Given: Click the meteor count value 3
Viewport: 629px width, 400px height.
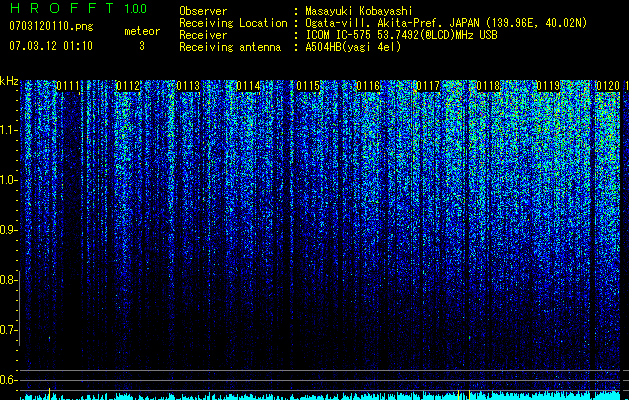Looking at the screenshot, I should tap(142, 46).
